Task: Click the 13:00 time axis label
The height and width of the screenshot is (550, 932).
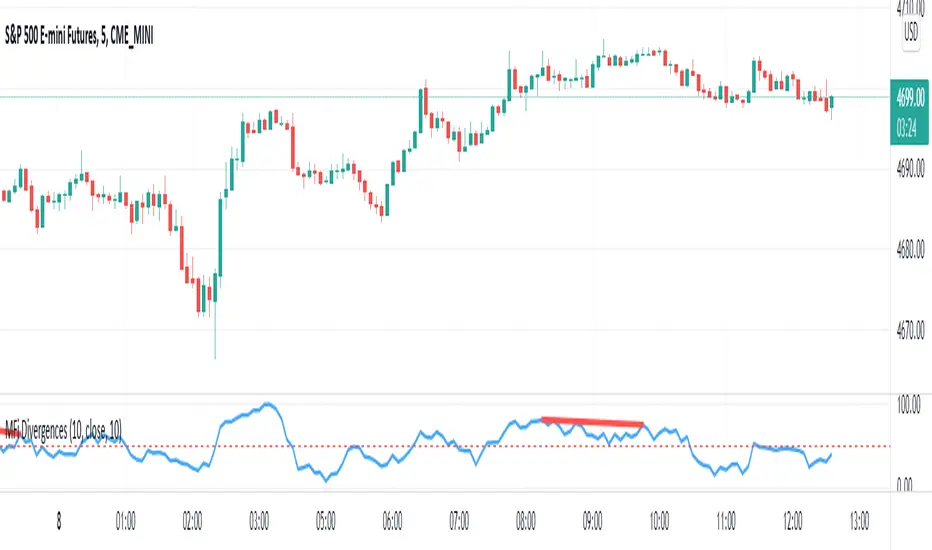Action: pos(859,520)
